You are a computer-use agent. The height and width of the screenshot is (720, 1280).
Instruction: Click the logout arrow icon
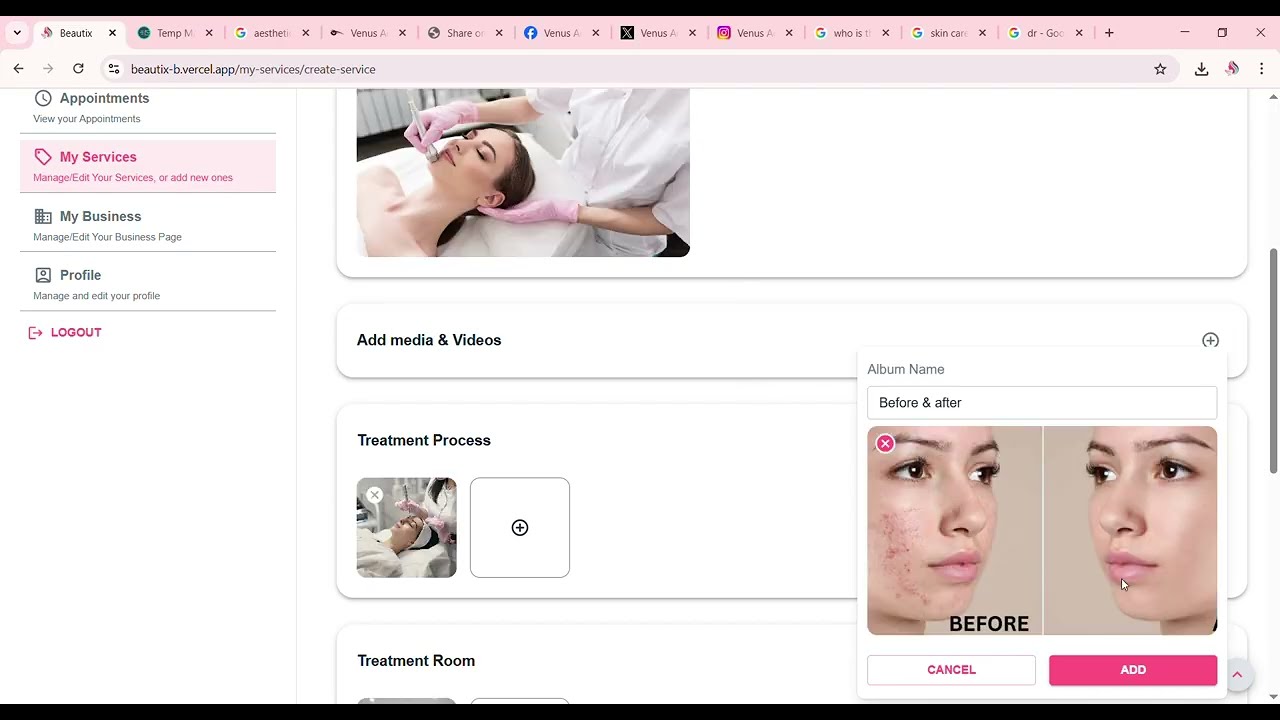click(x=36, y=333)
